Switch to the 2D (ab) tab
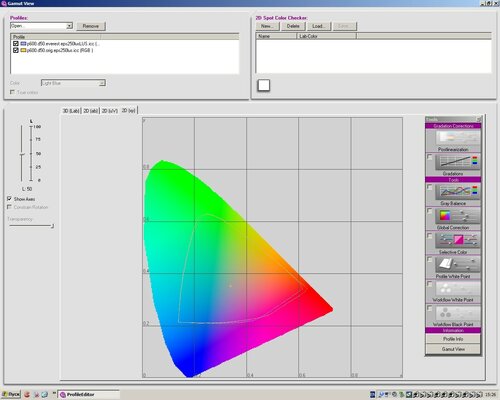This screenshot has width=500, height=400. [90, 111]
